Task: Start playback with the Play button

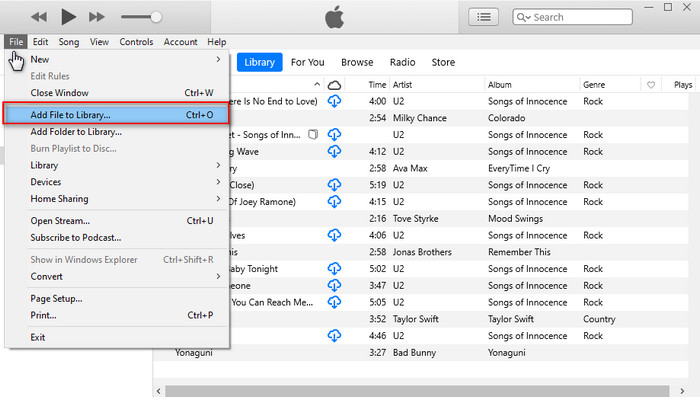Action: point(68,17)
